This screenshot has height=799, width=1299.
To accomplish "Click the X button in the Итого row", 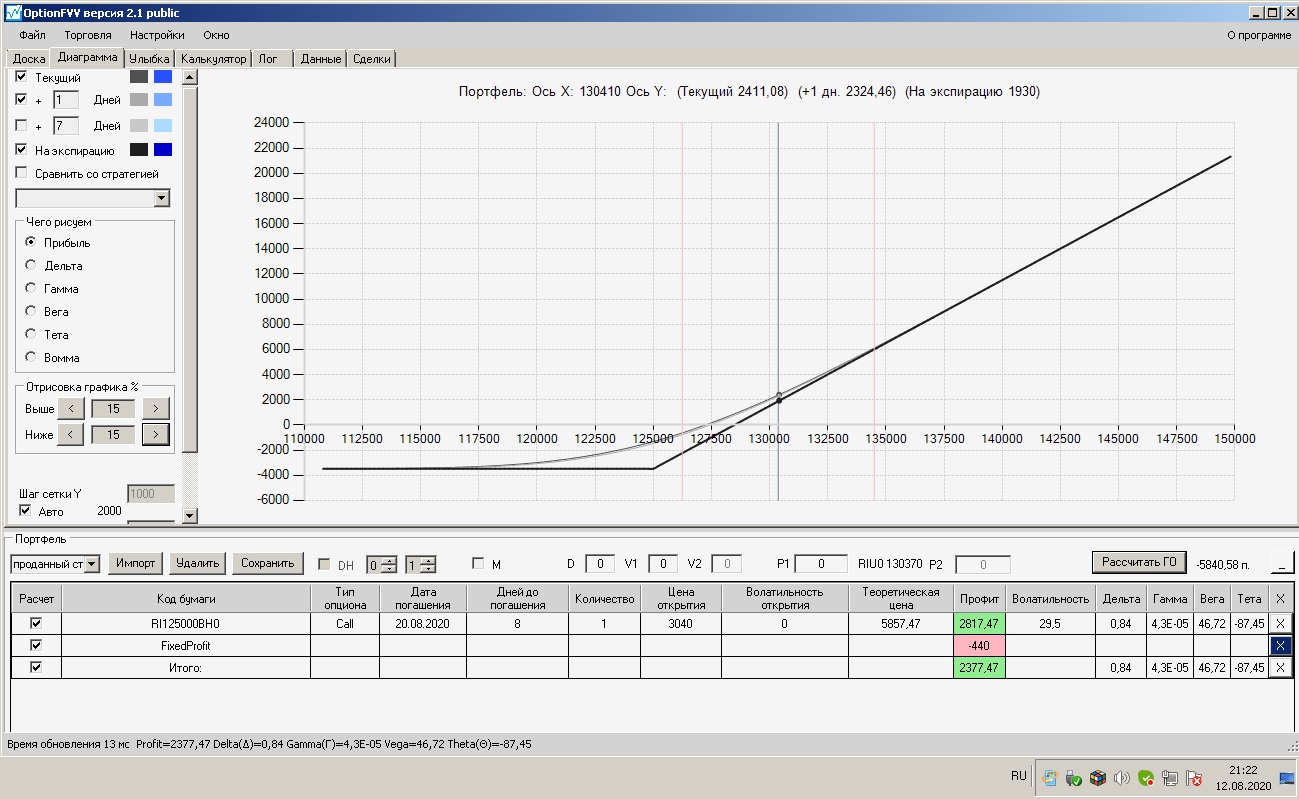I will pos(1280,667).
